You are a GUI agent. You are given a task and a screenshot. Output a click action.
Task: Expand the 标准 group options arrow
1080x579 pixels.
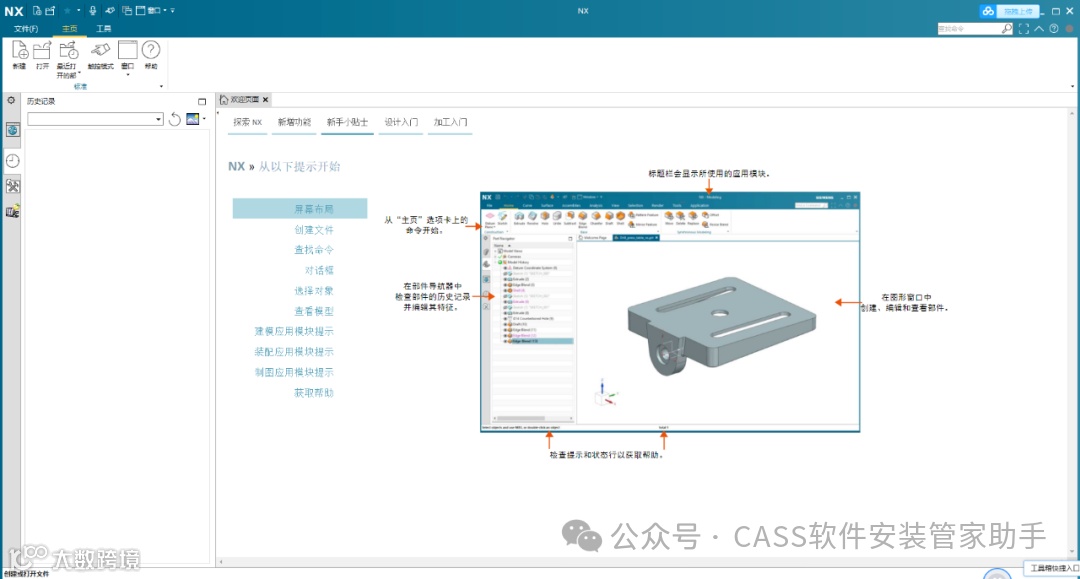pyautogui.click(x=161, y=86)
